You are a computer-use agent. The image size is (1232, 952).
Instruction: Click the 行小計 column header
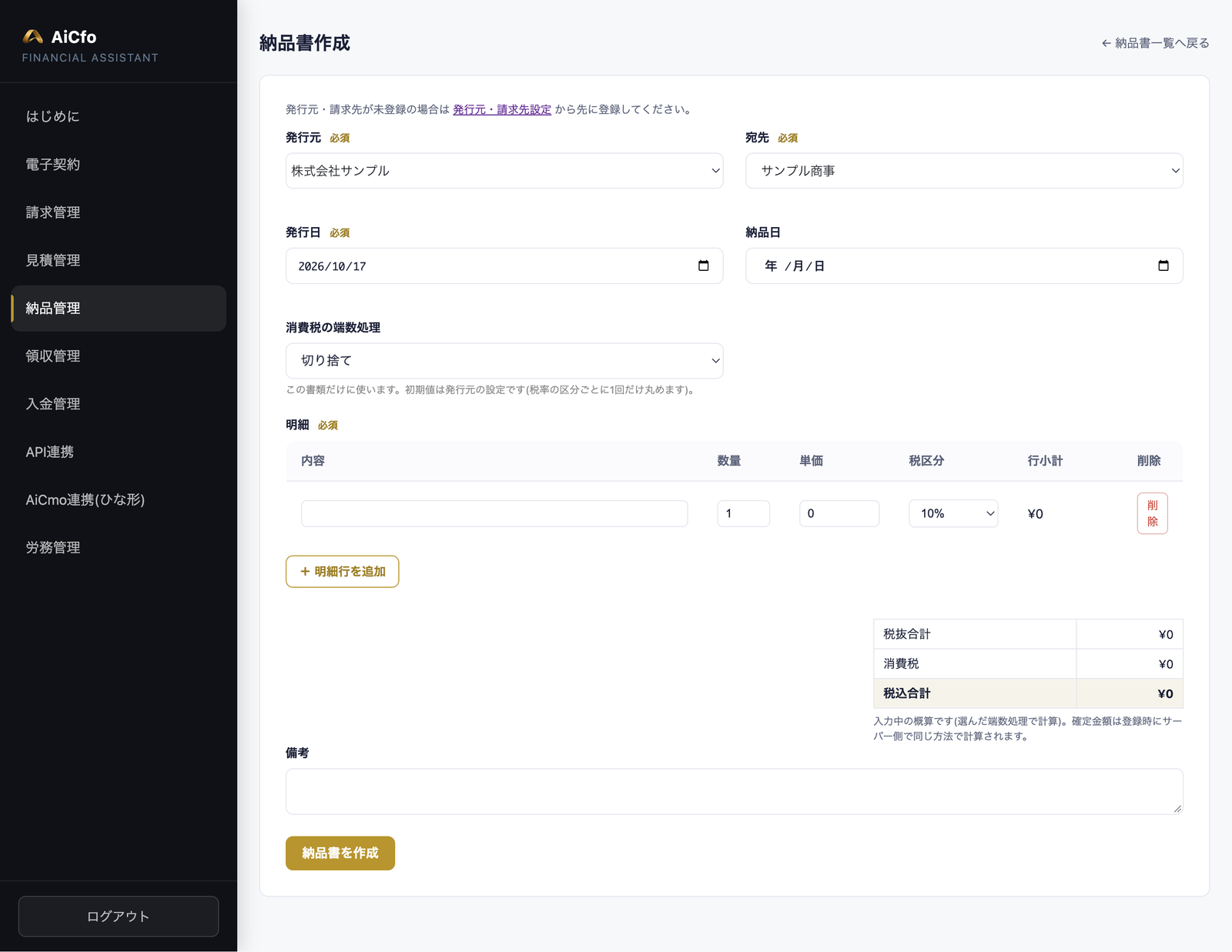1045,460
